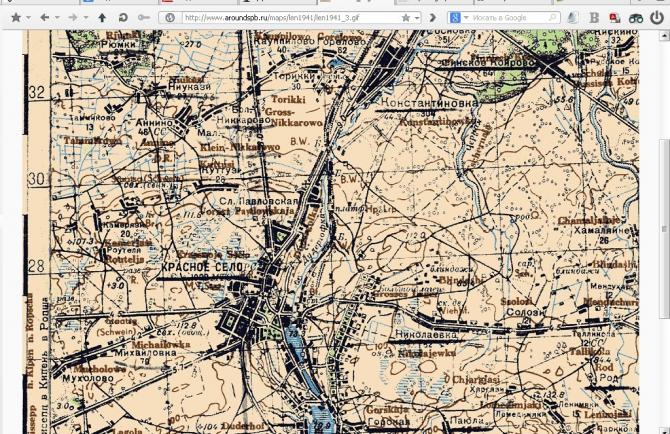Click the bookmarks star icon in the toolbar

(16, 18)
